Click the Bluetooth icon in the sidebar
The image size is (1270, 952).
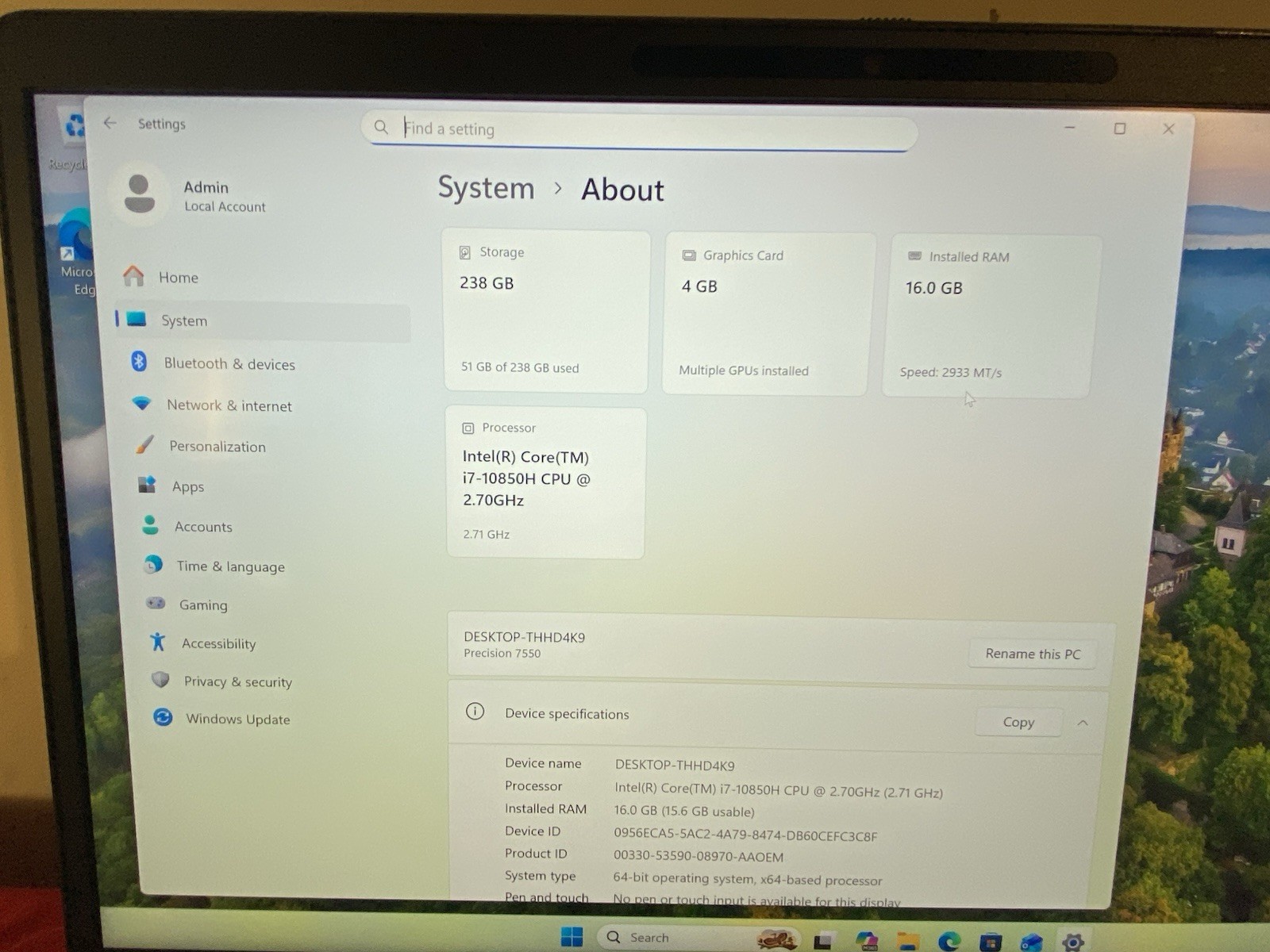pos(139,362)
